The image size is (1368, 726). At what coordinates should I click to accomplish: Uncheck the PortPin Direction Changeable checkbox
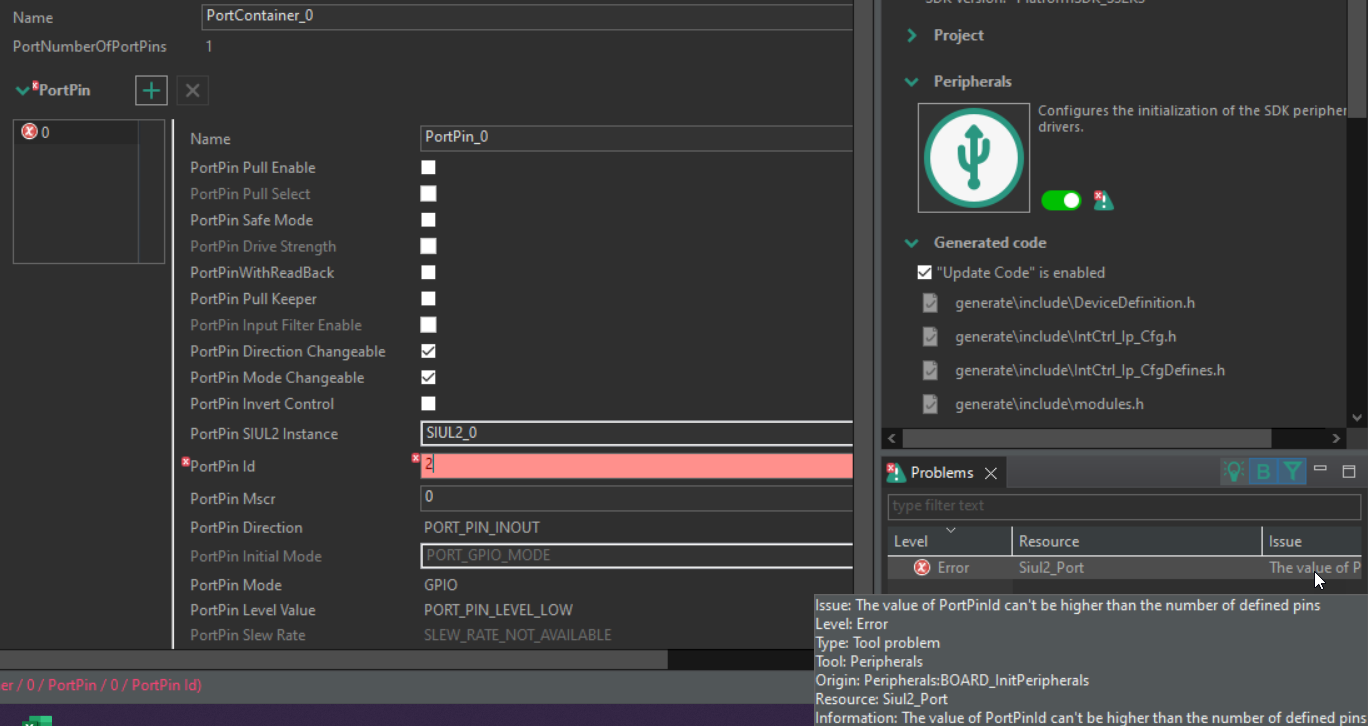tap(428, 351)
